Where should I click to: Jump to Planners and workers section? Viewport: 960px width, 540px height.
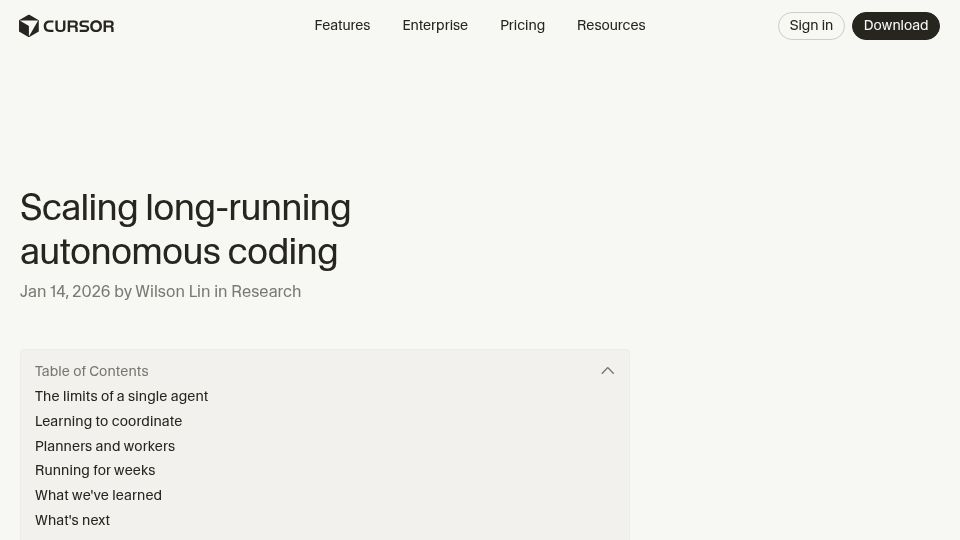(x=105, y=446)
